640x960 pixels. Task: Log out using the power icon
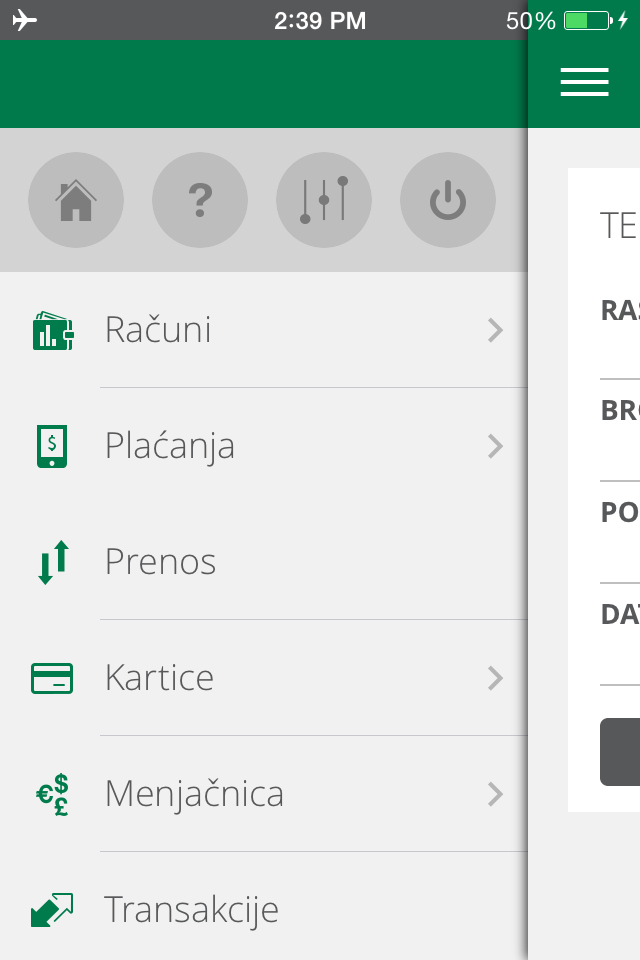point(448,201)
